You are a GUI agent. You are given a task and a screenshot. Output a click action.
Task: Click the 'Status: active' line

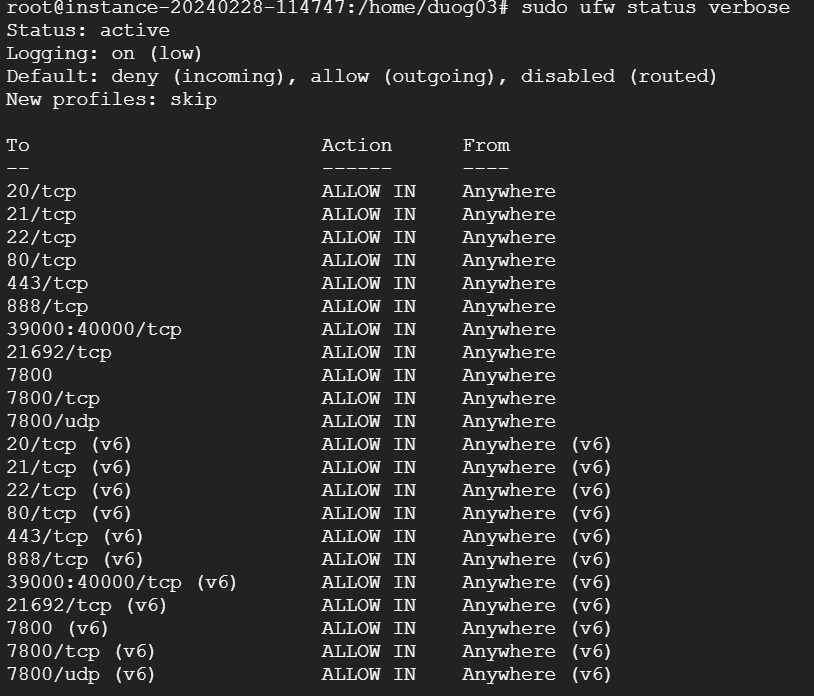point(88,30)
